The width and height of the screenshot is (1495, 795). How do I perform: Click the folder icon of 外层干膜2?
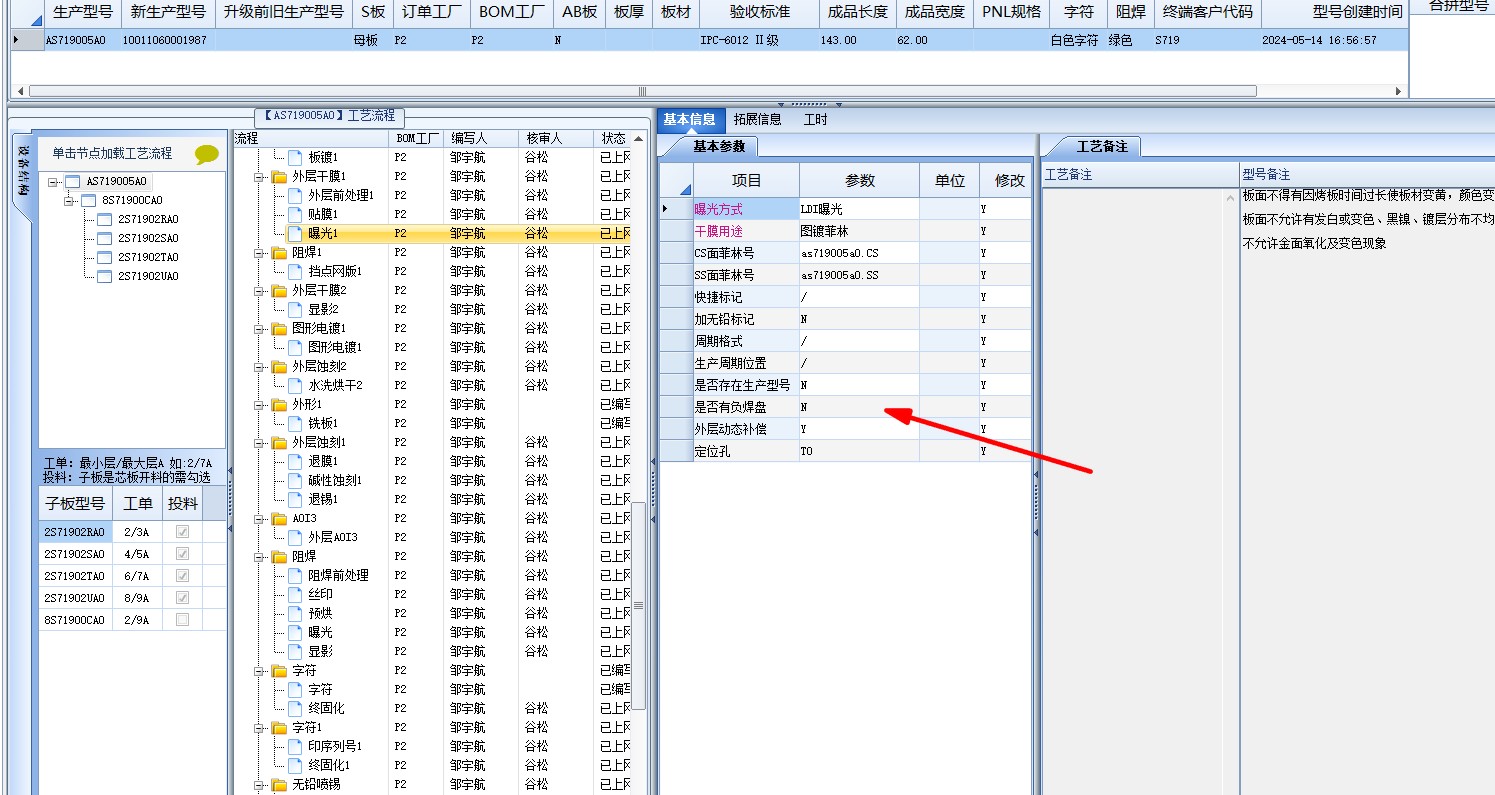(x=279, y=290)
